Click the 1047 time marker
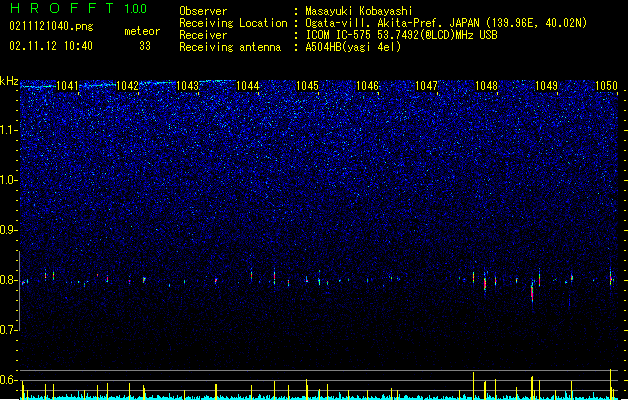 (x=426, y=86)
